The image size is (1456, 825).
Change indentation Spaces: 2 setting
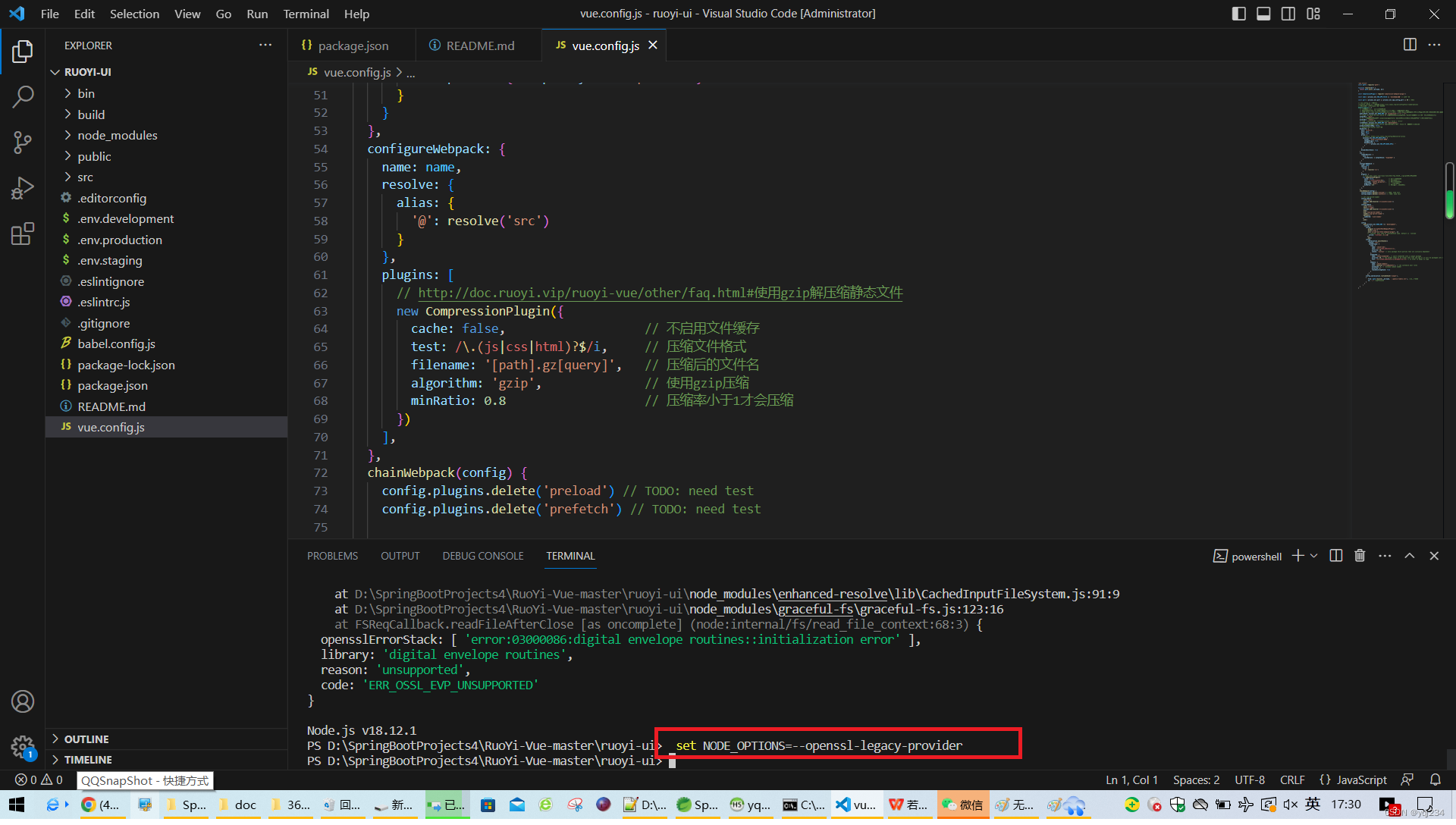[x=1196, y=780]
